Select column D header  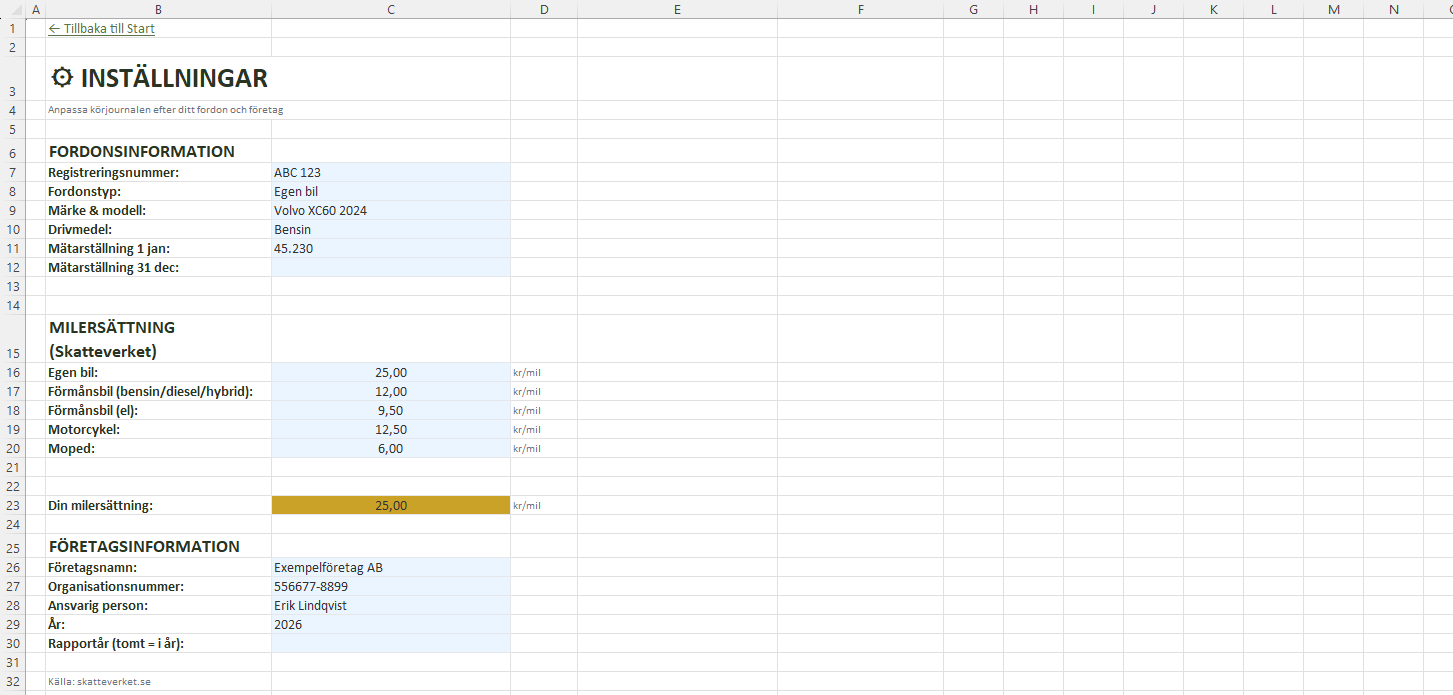point(544,9)
